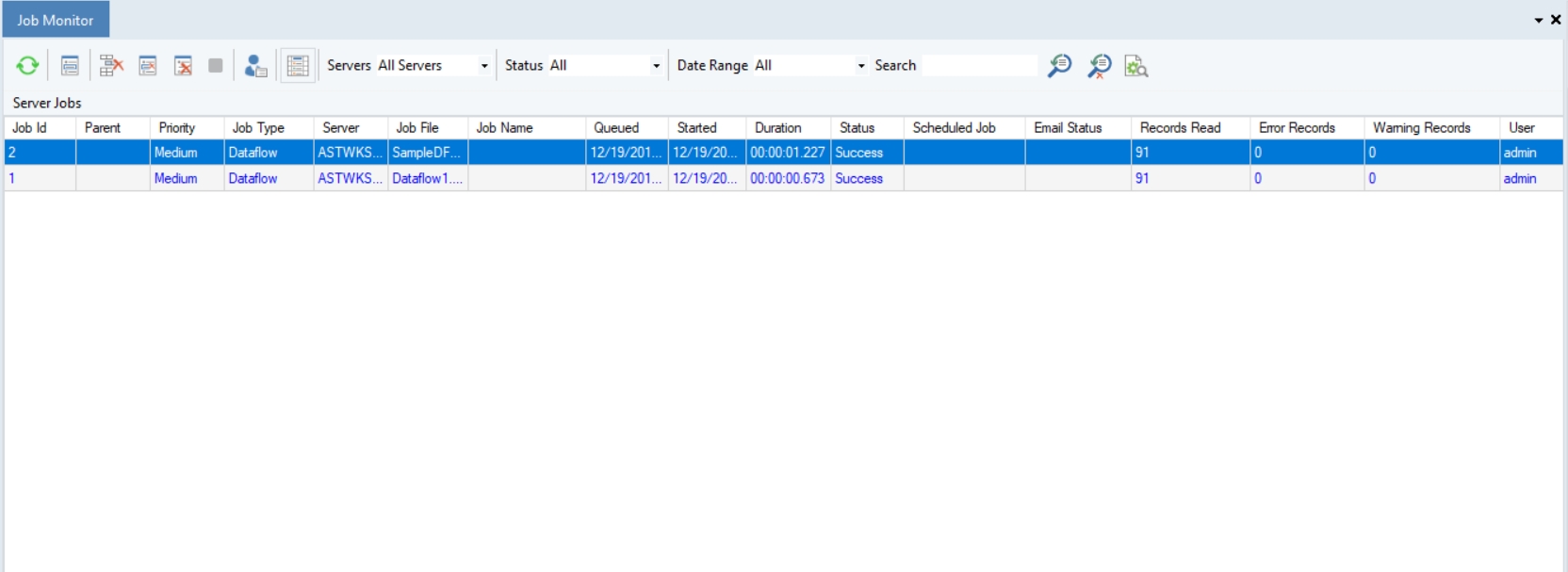Click the Records Read column header
Viewport: 1568px width, 572px height.
click(1180, 127)
